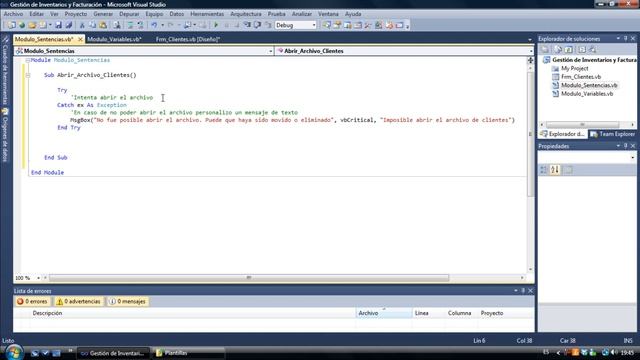Viewport: 640px width, 360px height.
Task: Toggle the 0 mensajes filter
Action: [127, 302]
